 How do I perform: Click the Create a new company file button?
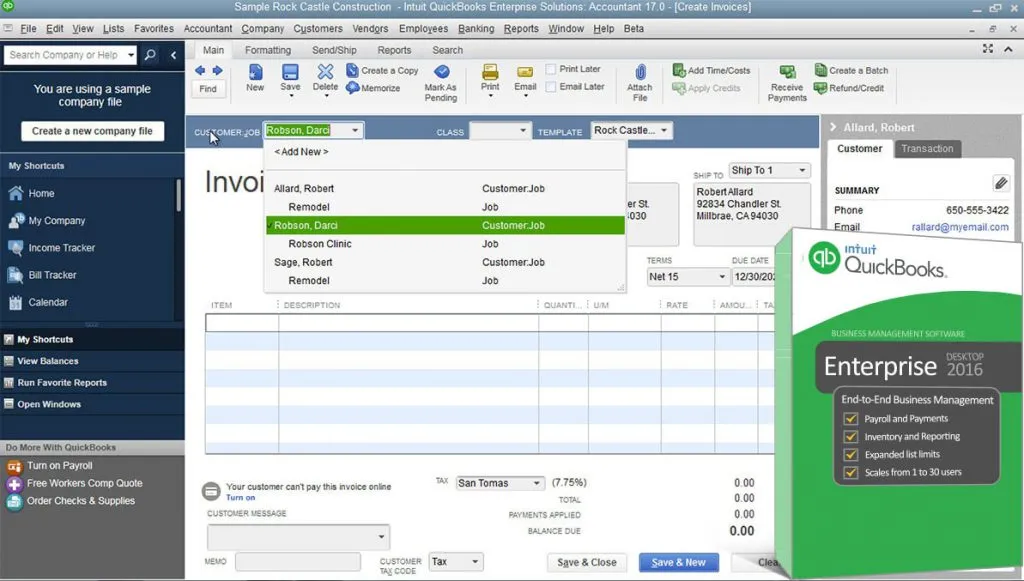(x=92, y=131)
